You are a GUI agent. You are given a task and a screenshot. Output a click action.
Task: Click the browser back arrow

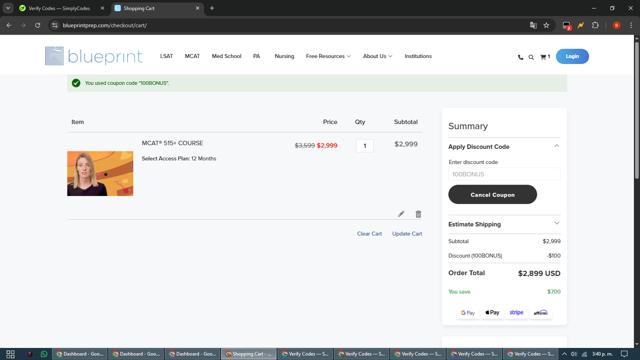click(9, 25)
